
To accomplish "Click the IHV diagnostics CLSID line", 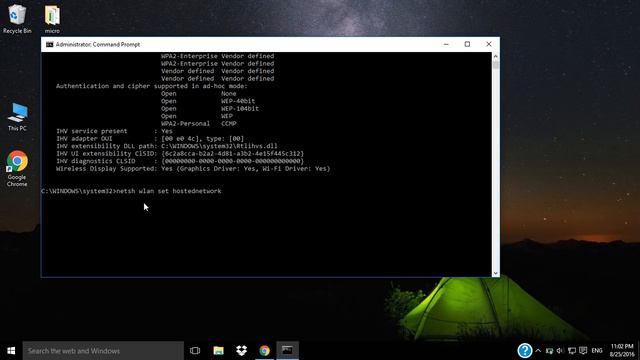I will point(180,161).
